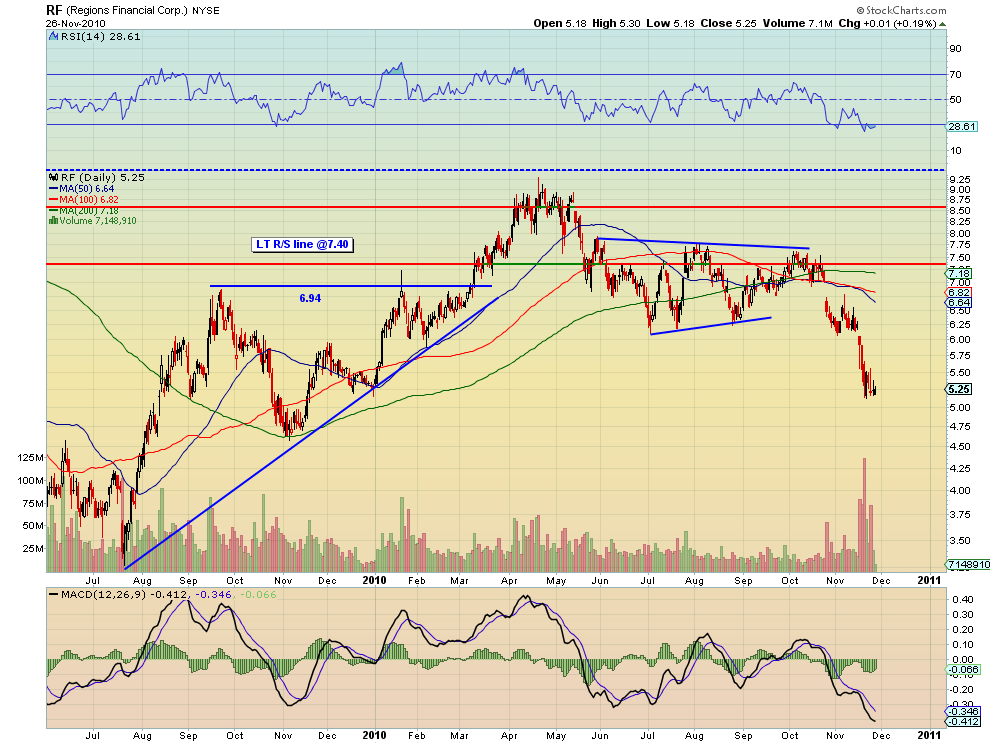Viewport: 990px width, 744px height.
Task: Click the 50 level label on RSI axis
Action: coord(955,100)
